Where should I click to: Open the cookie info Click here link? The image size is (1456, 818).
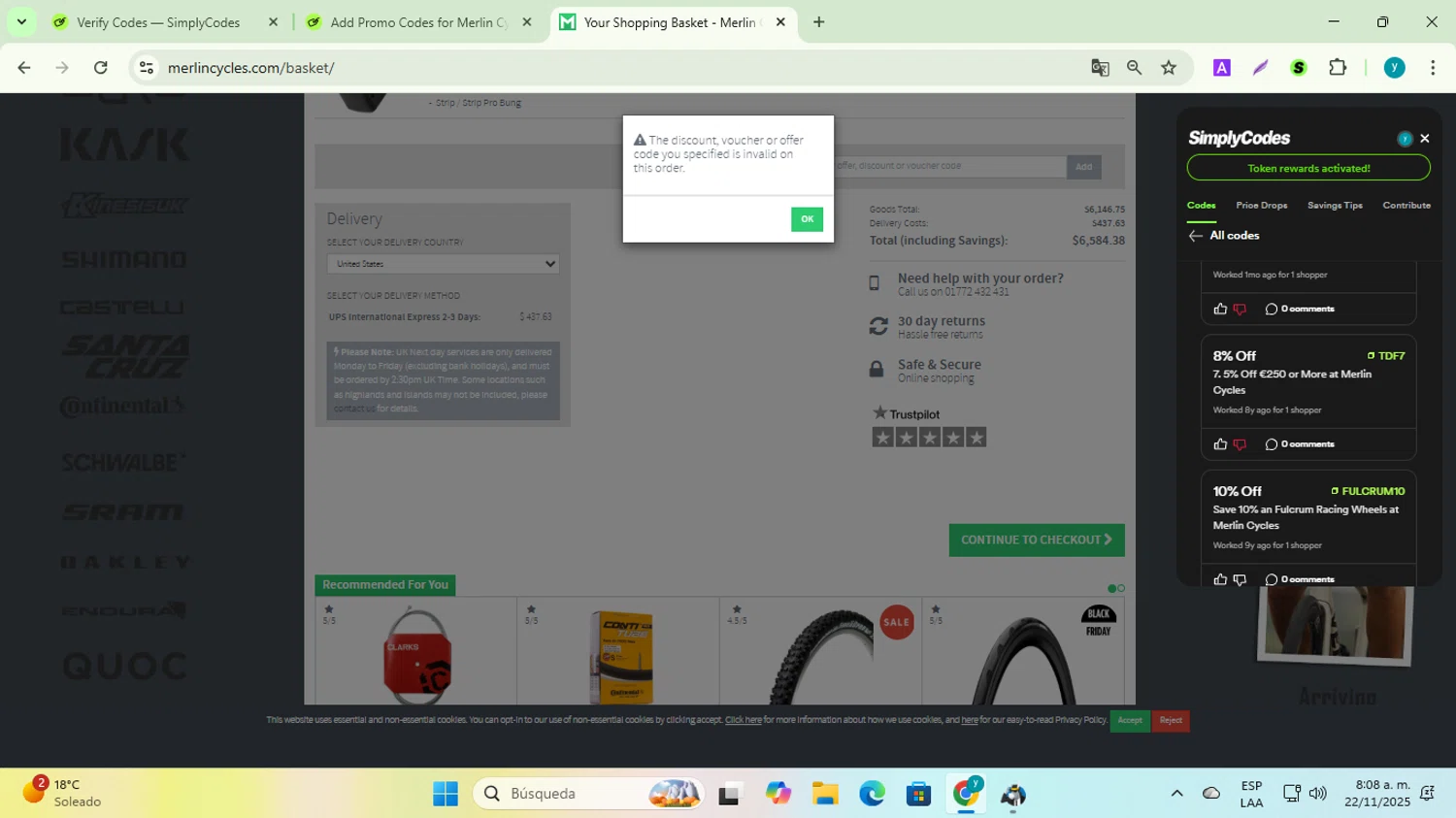744,720
